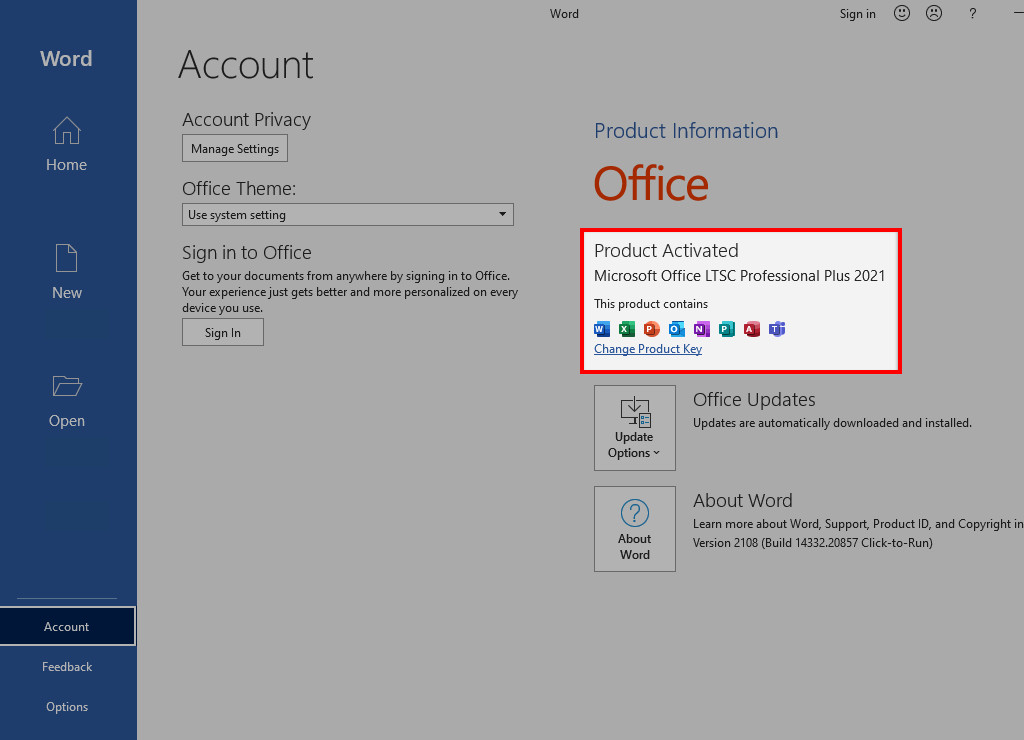Open Word Options from the sidebar
The image size is (1024, 740).
coord(67,707)
